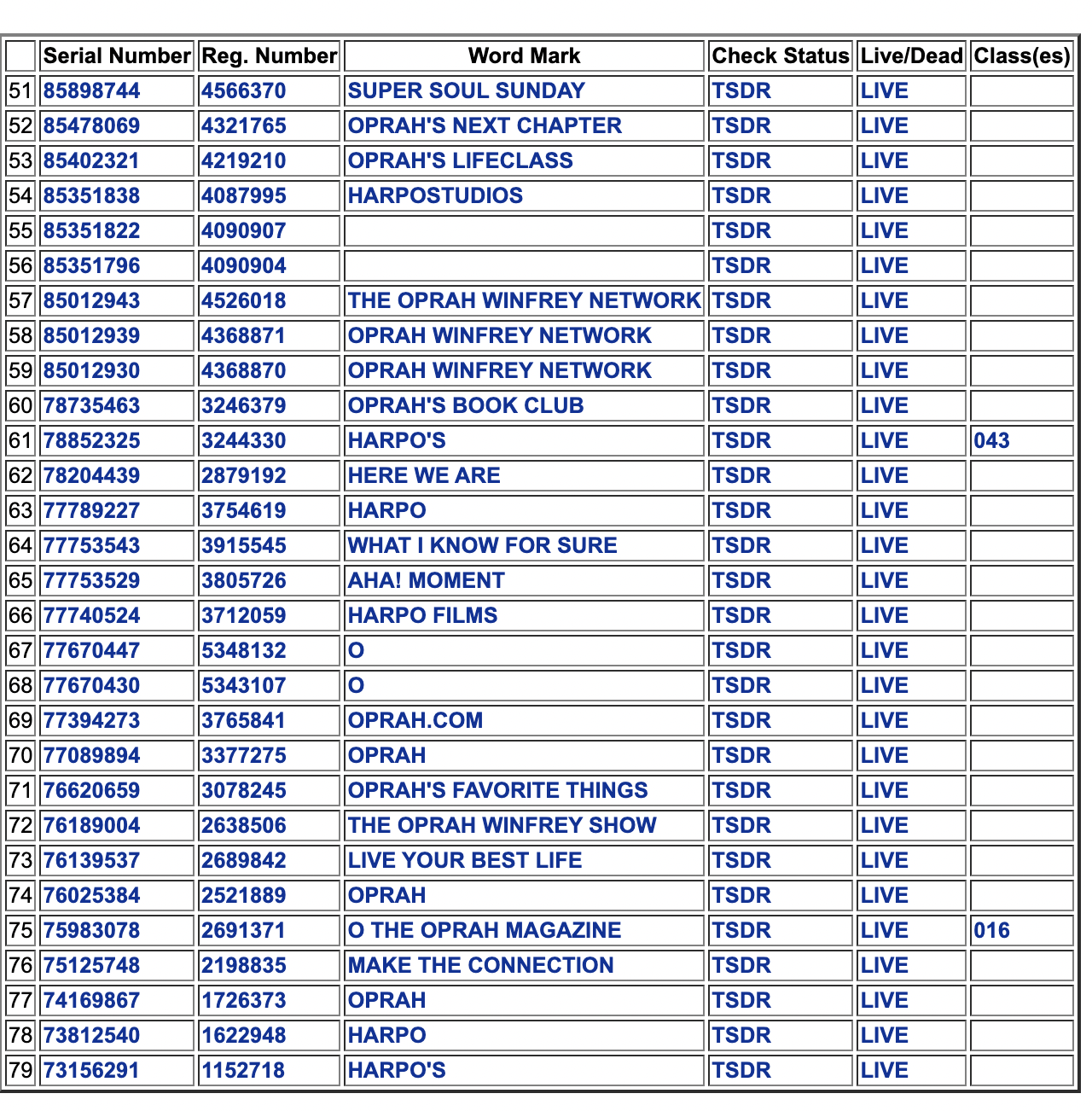Check TSDR status for OPRAH.COM

(x=741, y=721)
